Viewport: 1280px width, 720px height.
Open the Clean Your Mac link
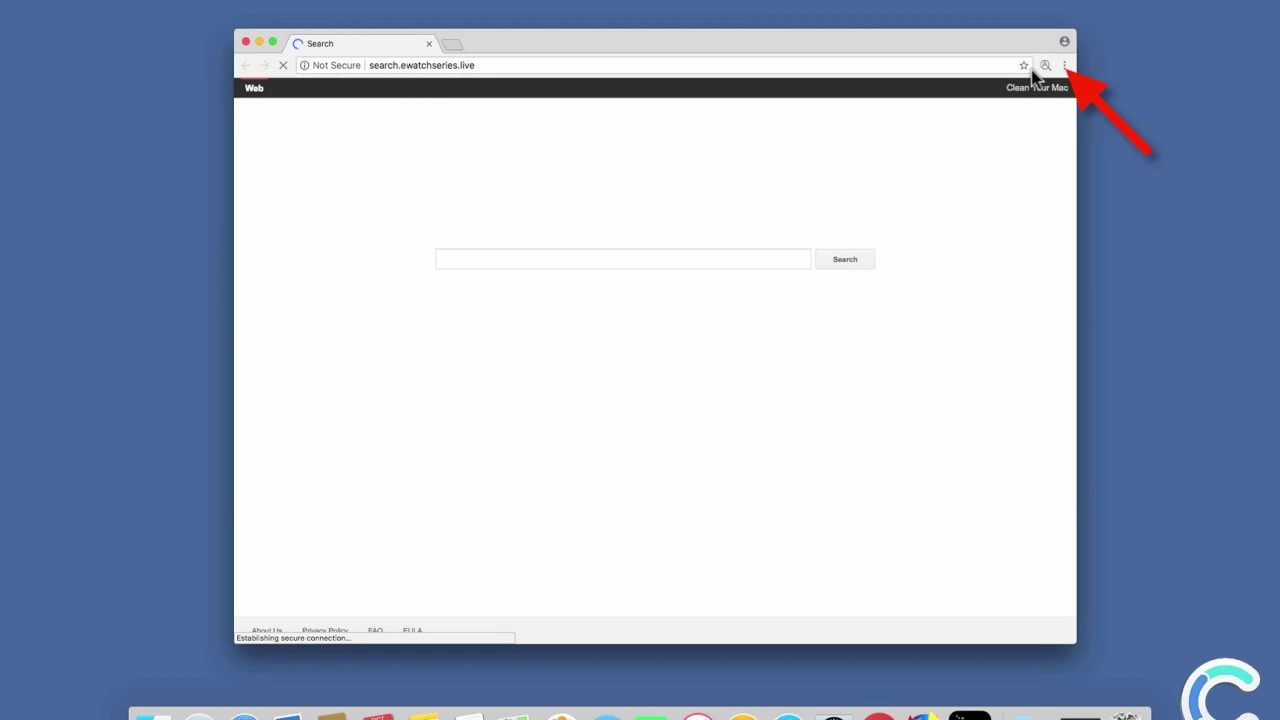coord(1037,88)
